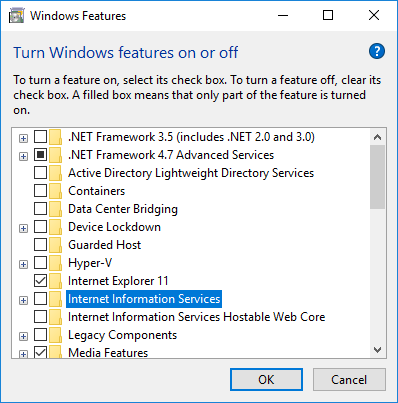Uncheck the Media Features checkbox
This screenshot has height=403, width=398.
(40, 352)
